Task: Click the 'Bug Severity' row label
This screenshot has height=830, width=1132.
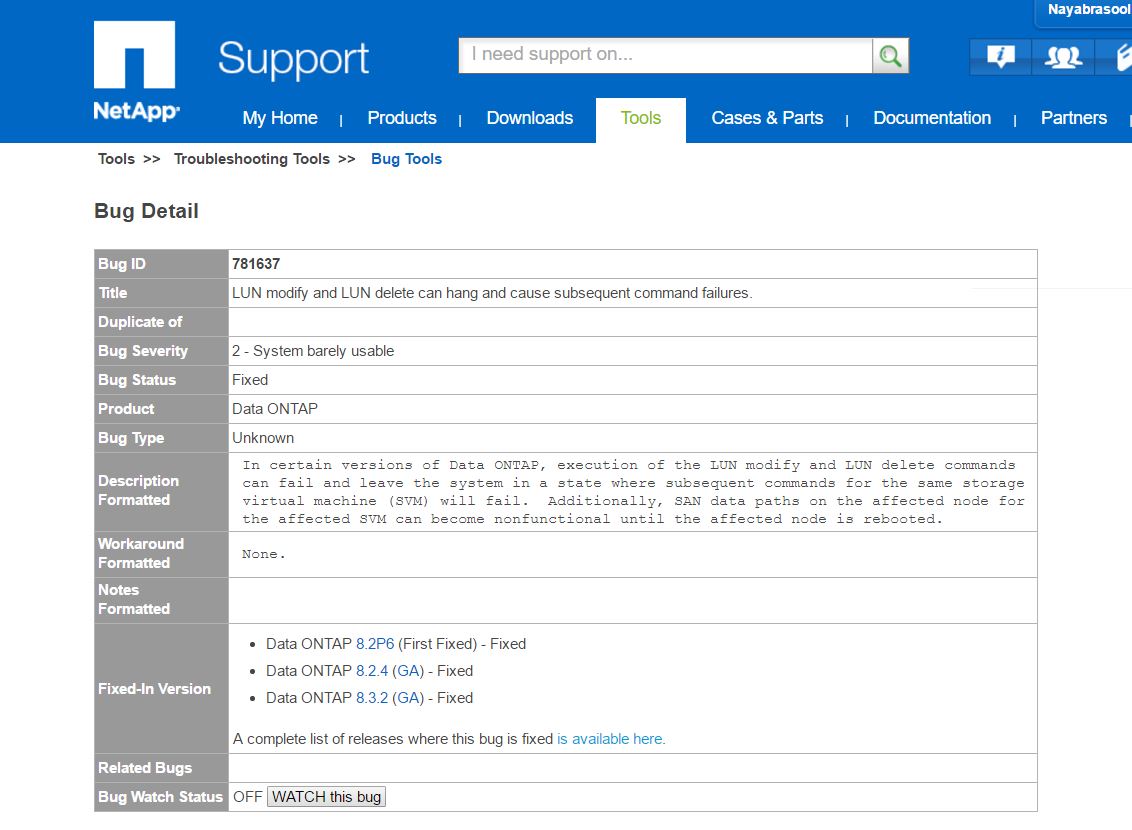Action: tap(143, 351)
